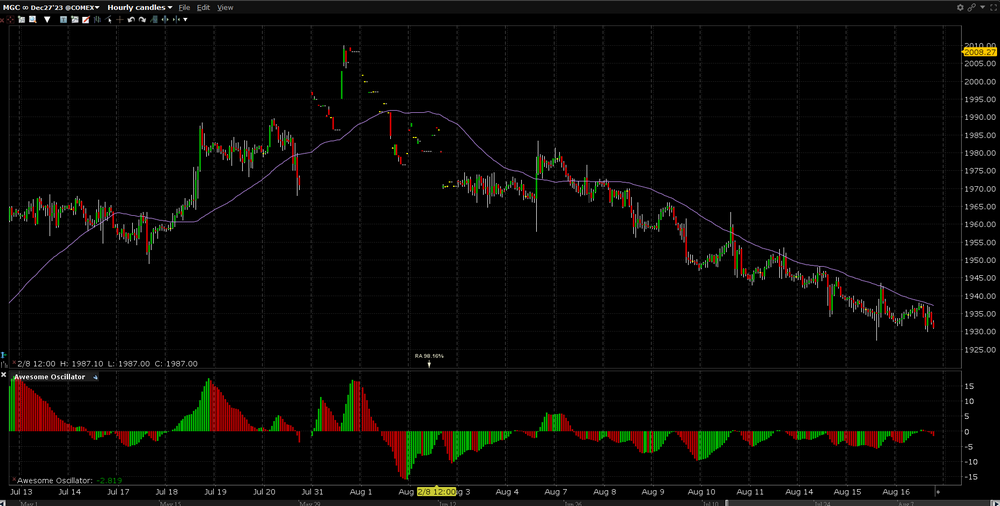1000x506 pixels.
Task: Click the current price label 2008.27
Action: (x=968, y=52)
